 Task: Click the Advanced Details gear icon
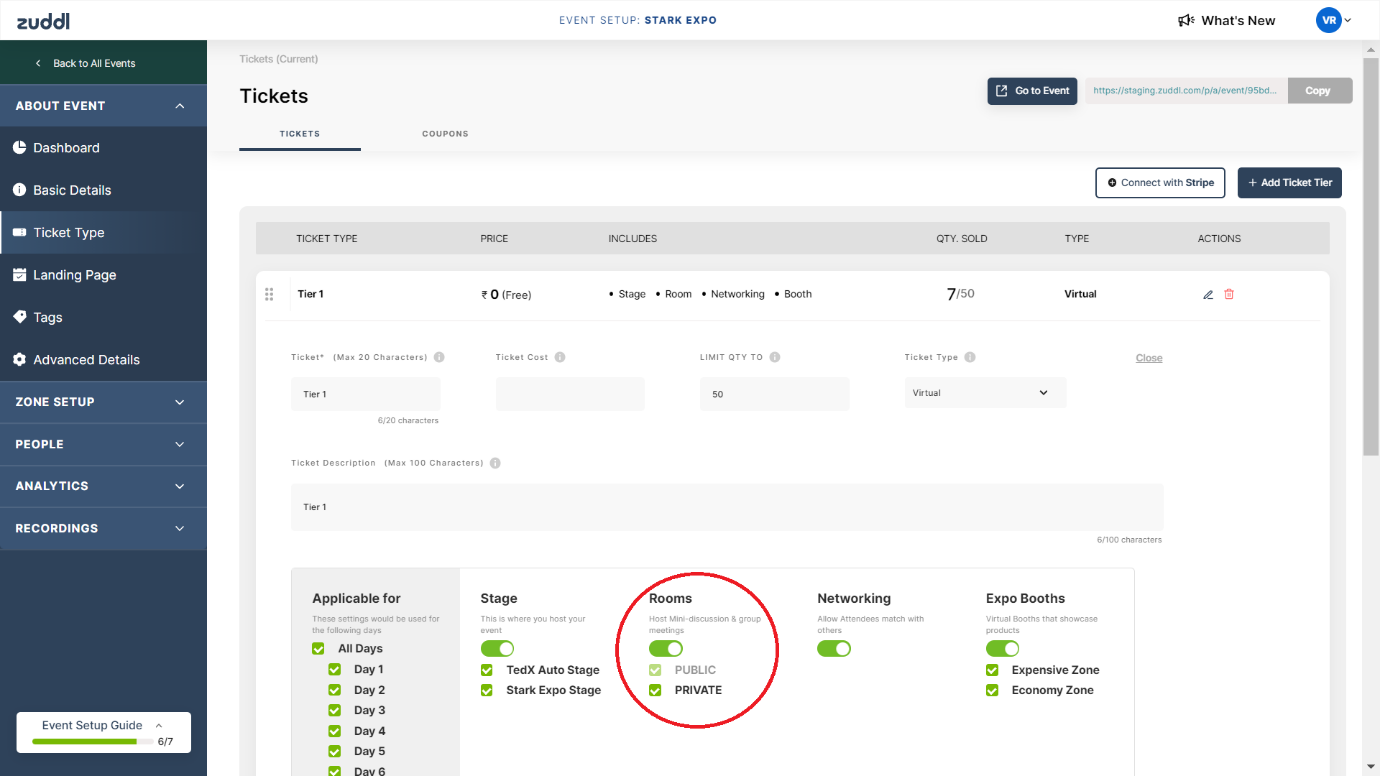click(x=19, y=360)
